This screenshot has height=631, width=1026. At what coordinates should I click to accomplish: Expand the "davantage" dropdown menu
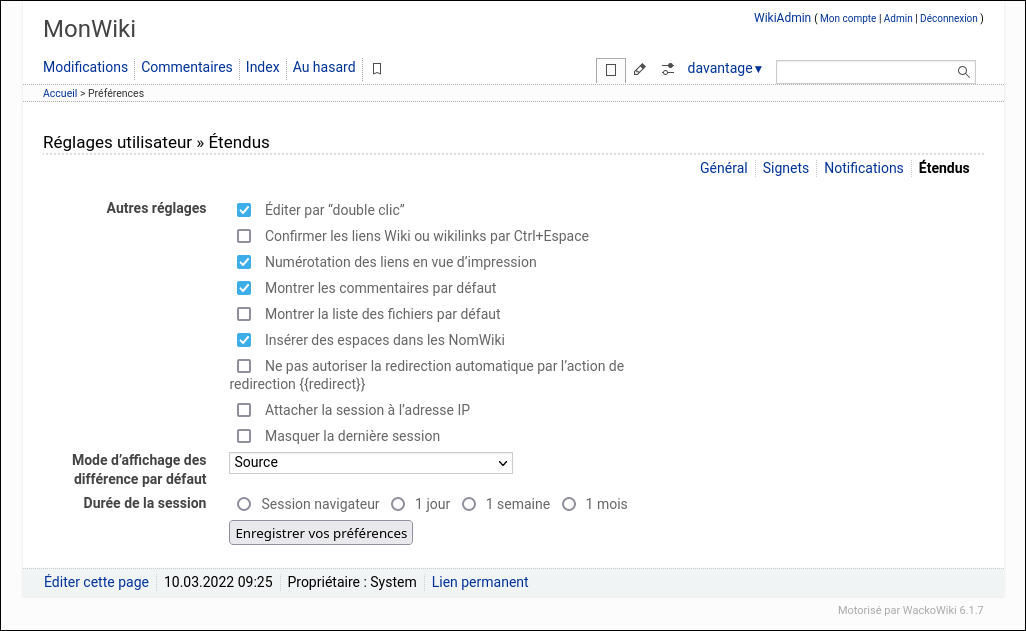pos(724,69)
